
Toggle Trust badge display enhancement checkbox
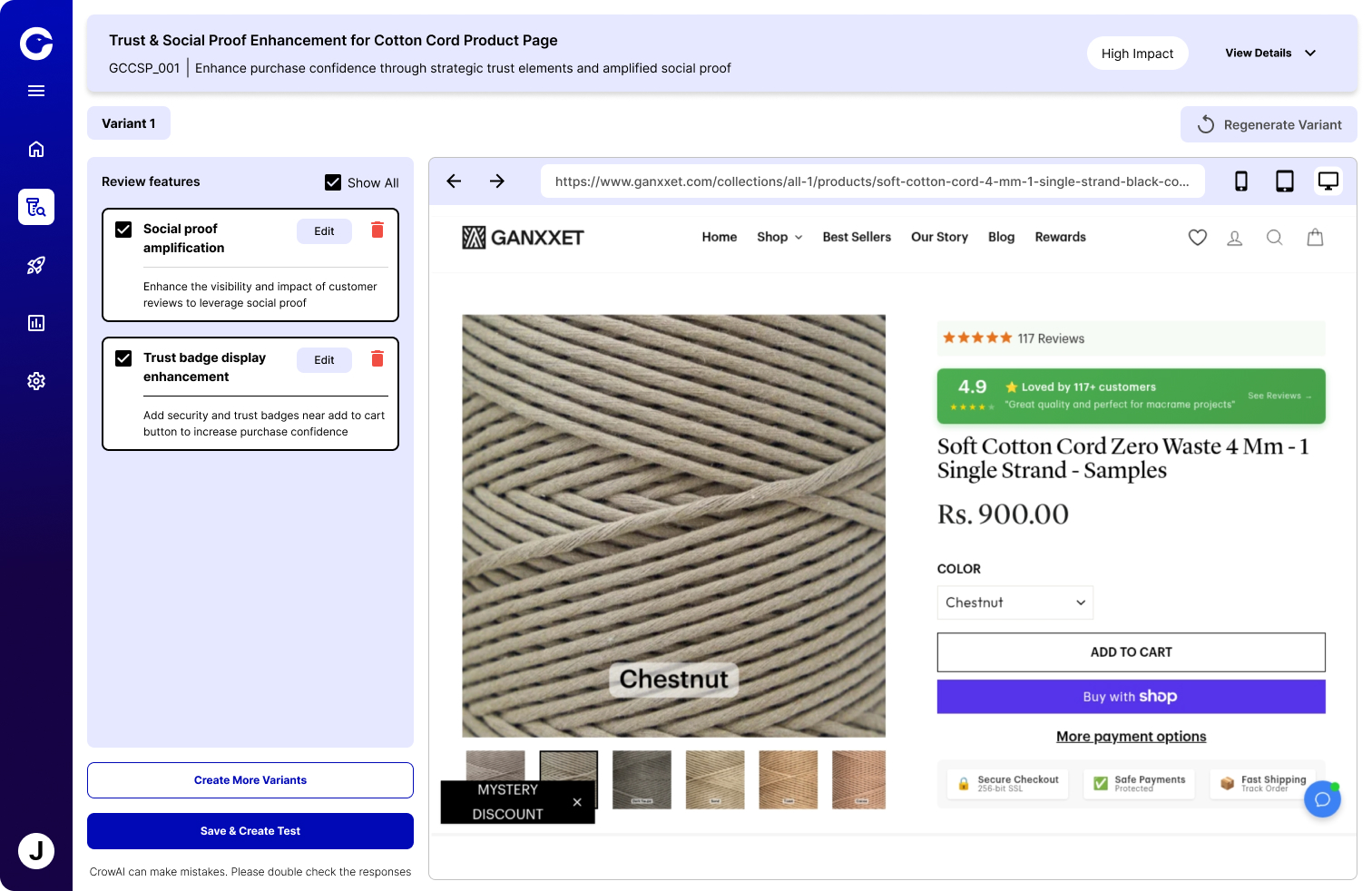tap(123, 358)
